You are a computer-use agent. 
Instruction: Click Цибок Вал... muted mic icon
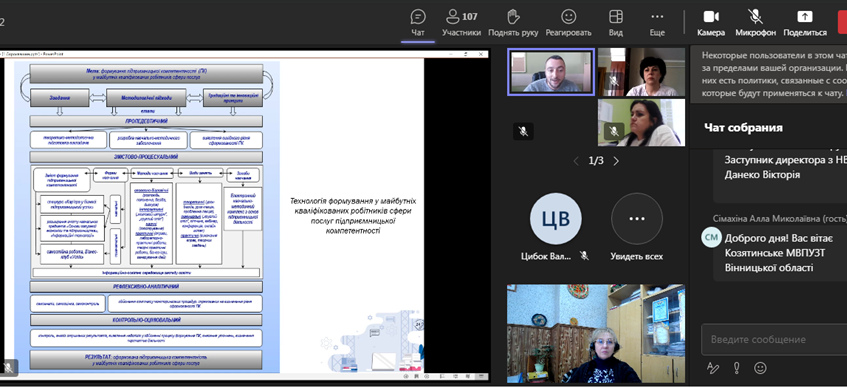[x=584, y=256]
